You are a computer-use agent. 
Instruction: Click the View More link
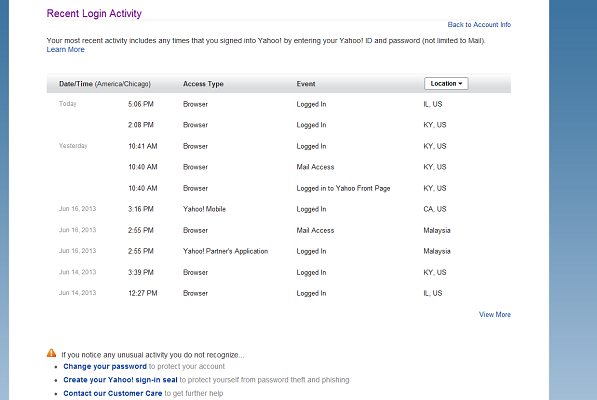tap(495, 315)
